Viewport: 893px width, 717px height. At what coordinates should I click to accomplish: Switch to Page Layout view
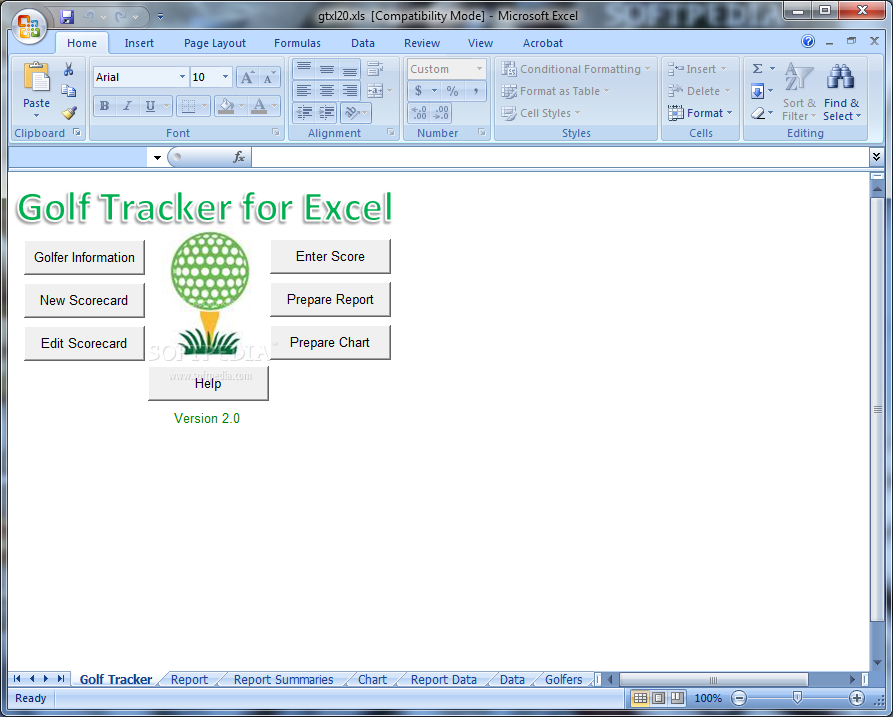point(658,698)
